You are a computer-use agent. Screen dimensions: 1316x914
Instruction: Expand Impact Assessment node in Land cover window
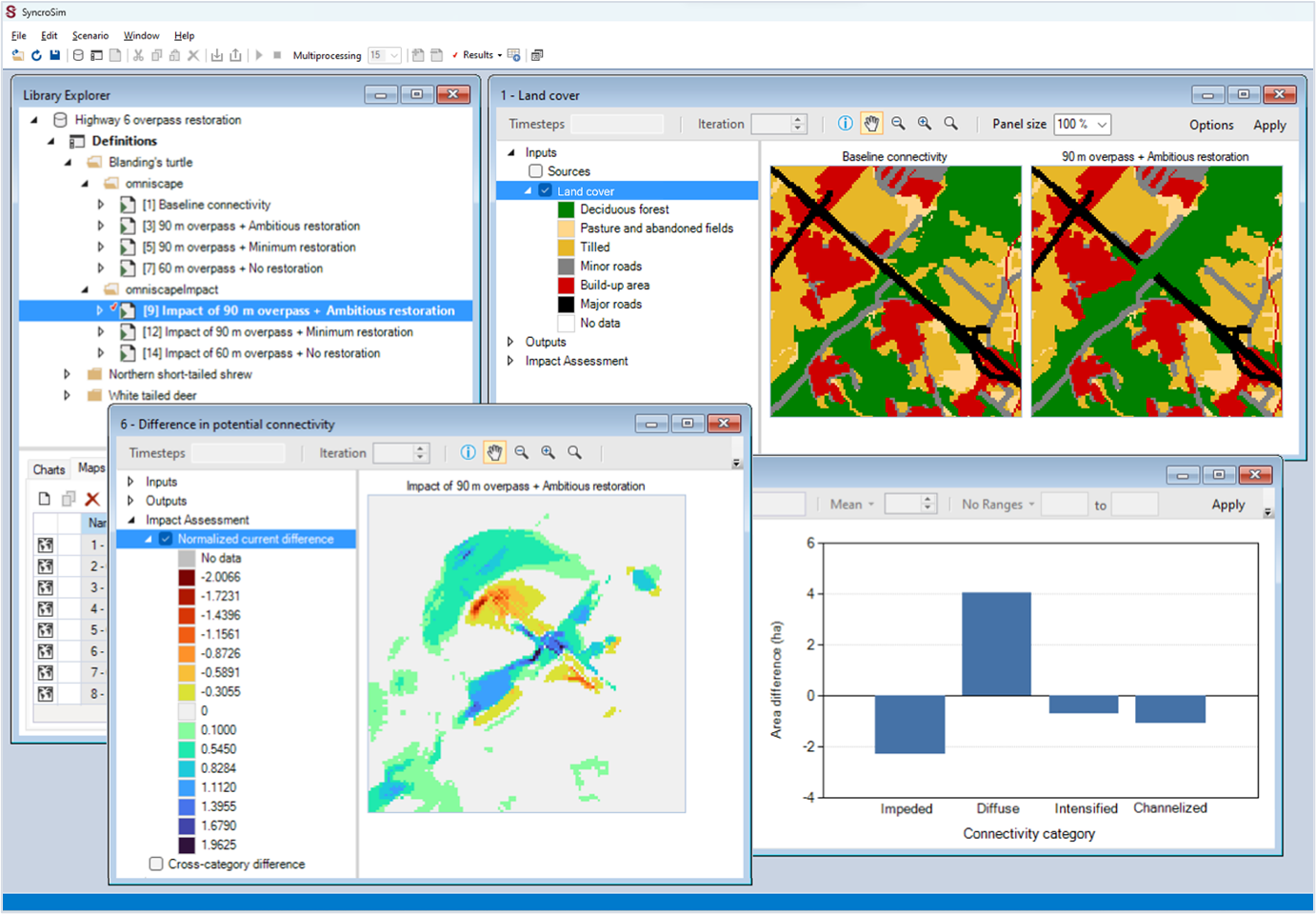510,361
